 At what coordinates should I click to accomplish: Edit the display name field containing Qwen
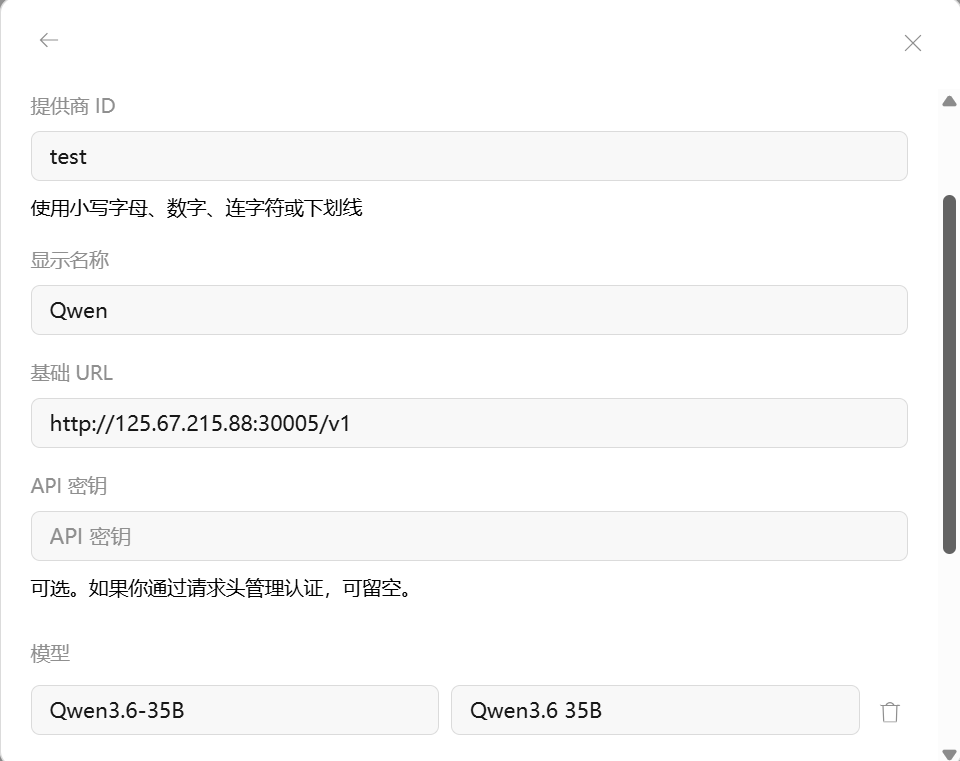pyautogui.click(x=469, y=310)
